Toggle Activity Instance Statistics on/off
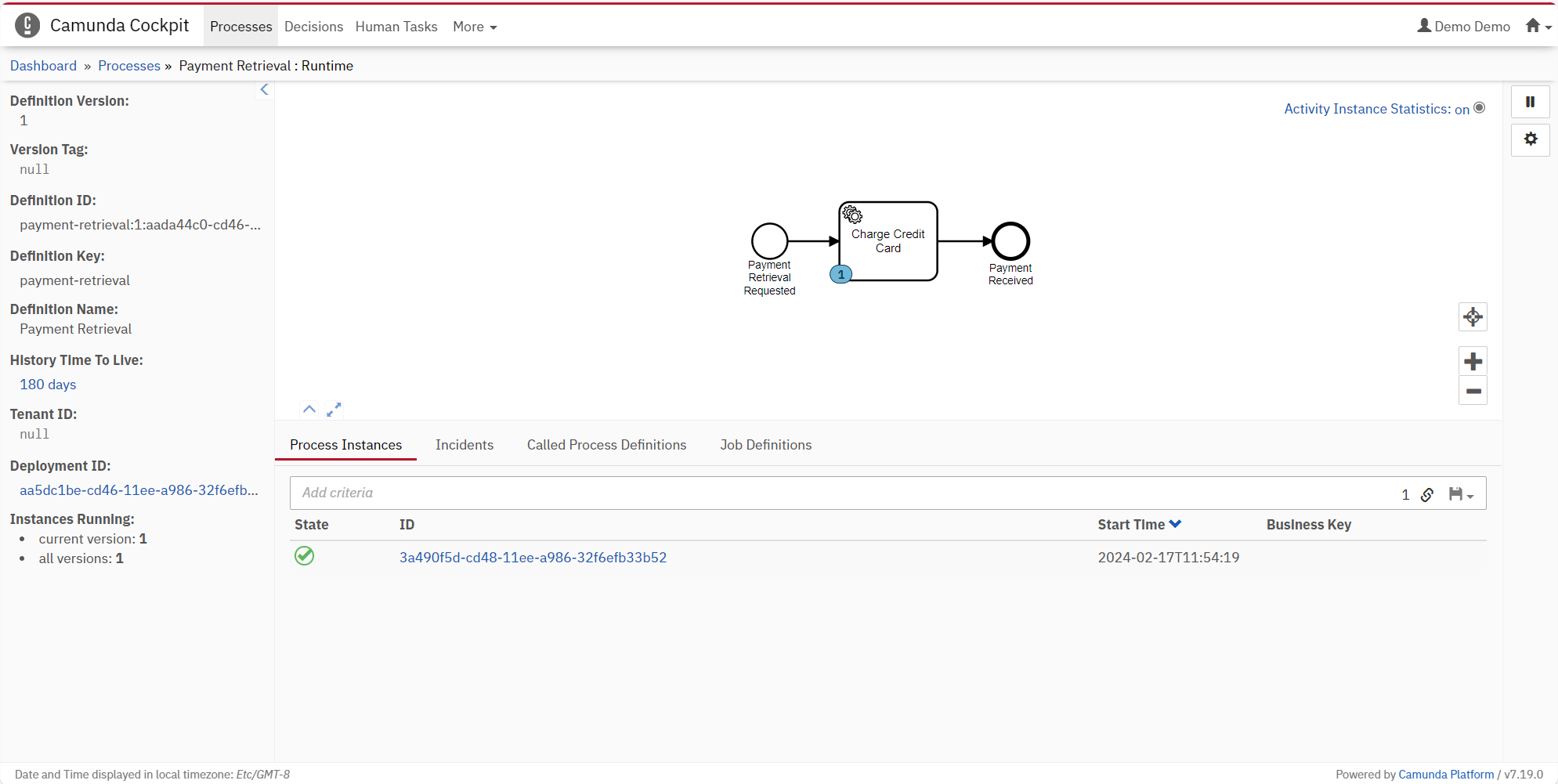The height and width of the screenshot is (784, 1558). tap(1384, 109)
